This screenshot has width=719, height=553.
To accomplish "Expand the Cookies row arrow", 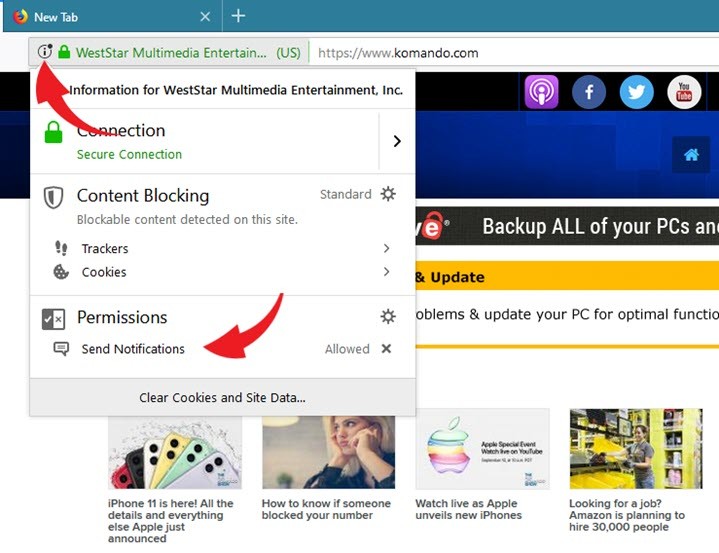I will pyautogui.click(x=387, y=272).
